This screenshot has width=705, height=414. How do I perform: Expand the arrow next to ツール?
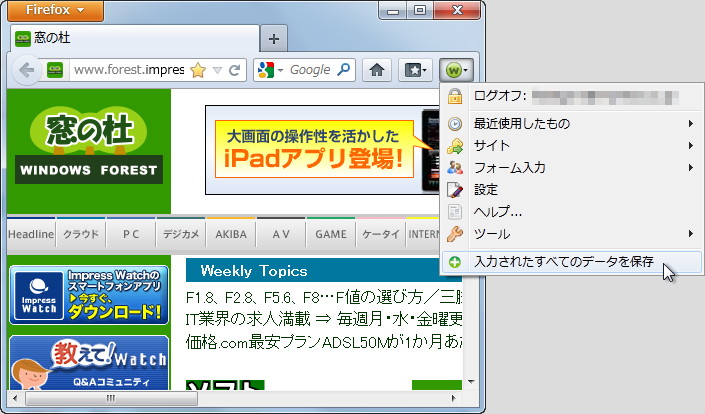click(x=690, y=233)
